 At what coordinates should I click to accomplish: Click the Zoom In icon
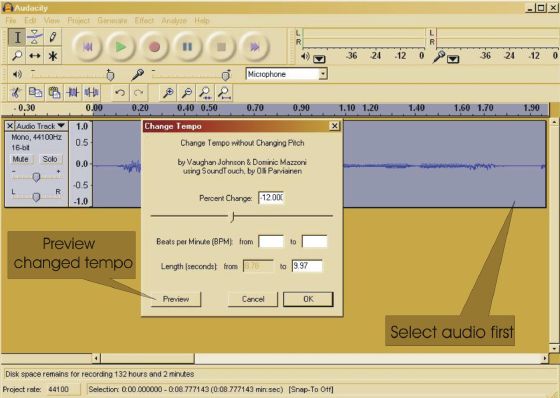coord(168,93)
